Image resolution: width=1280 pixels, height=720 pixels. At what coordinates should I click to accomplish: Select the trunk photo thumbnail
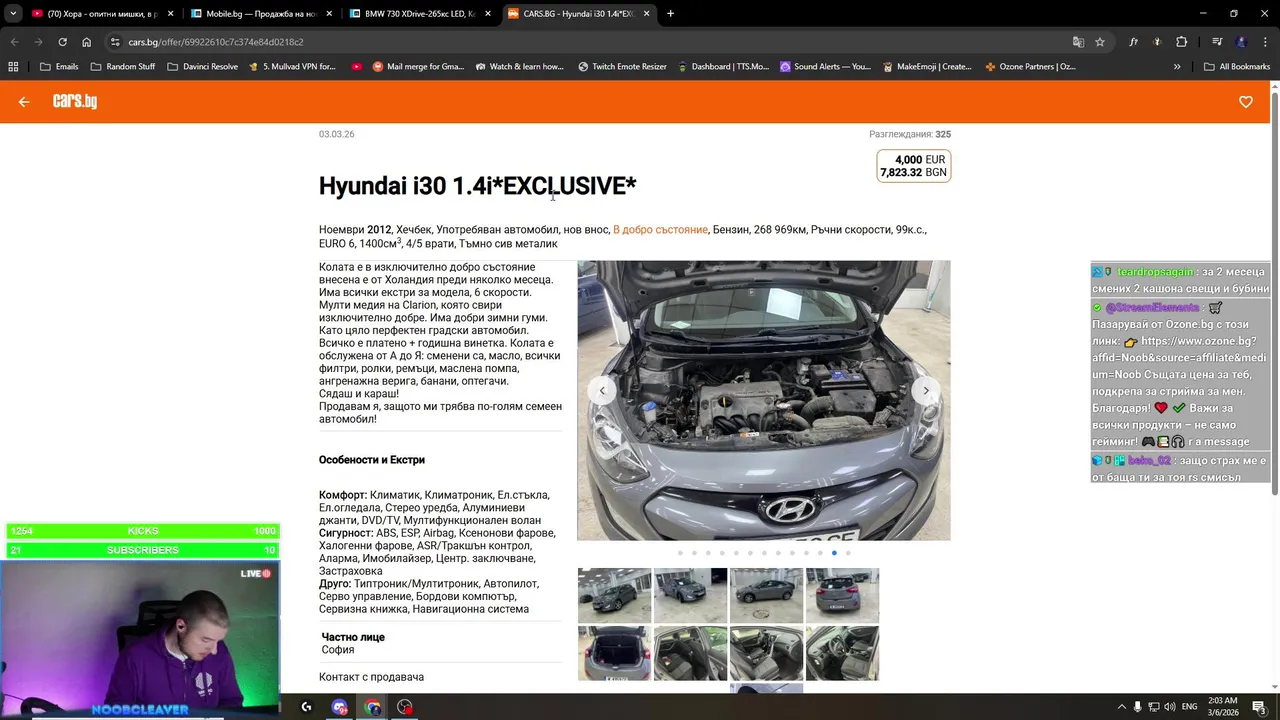tap(614, 653)
